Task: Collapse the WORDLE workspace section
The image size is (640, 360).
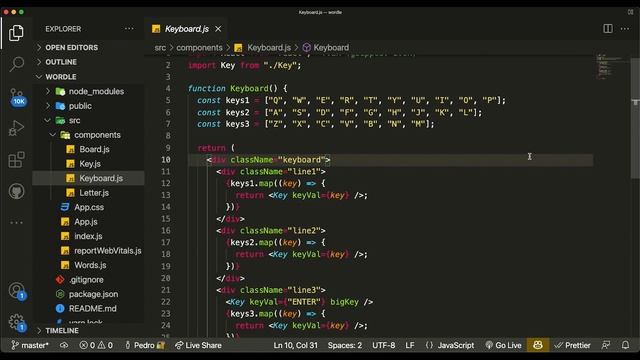Action: (88, 77)
